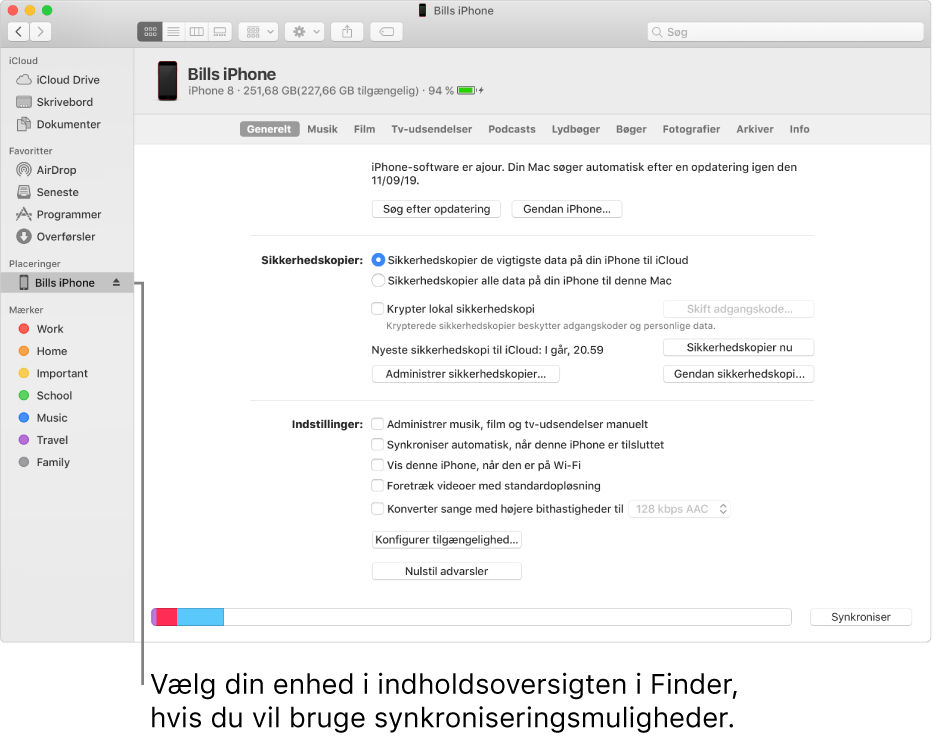
Task: Check Foretræk videoer med standardopløsning
Action: [377, 486]
